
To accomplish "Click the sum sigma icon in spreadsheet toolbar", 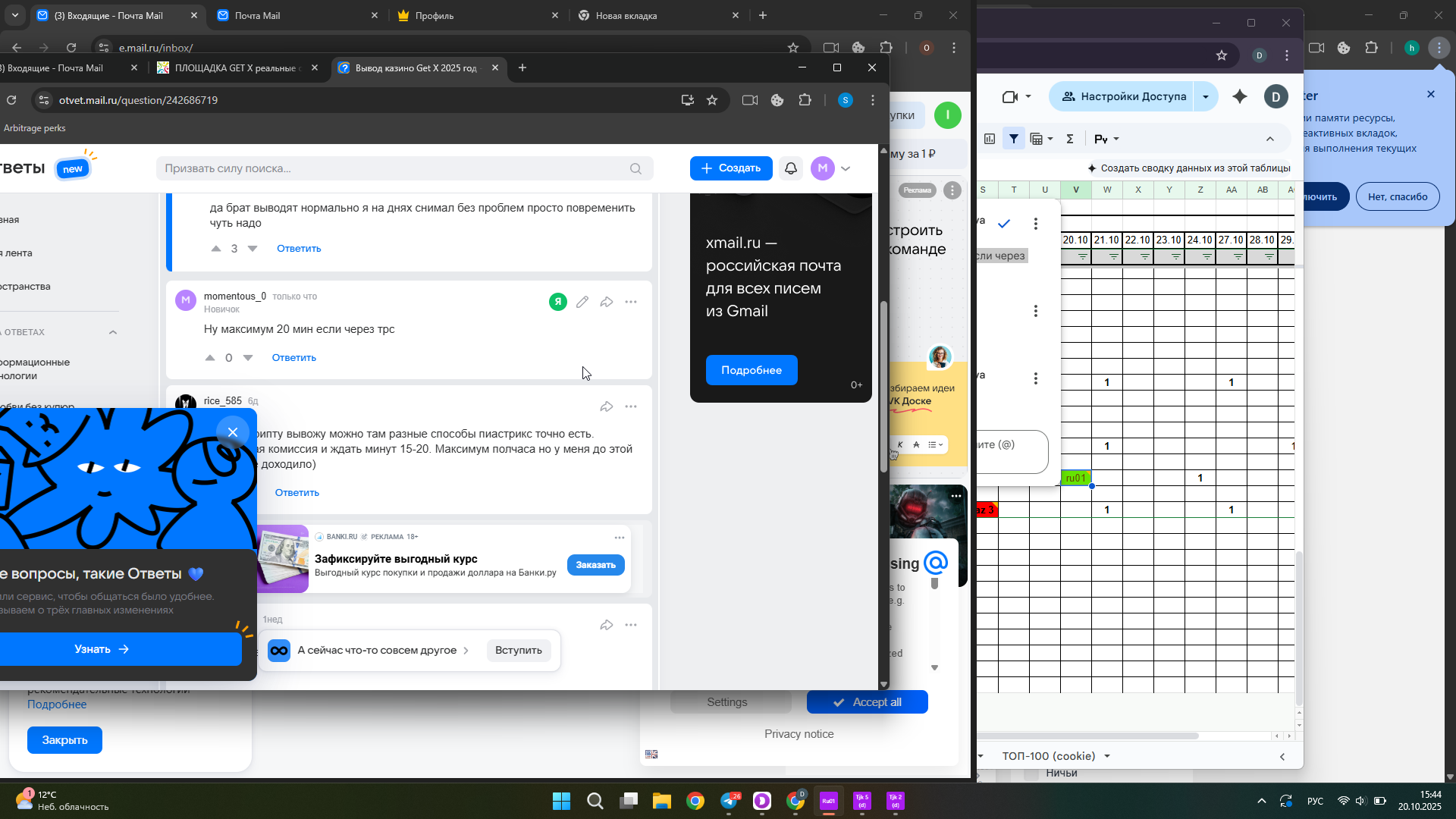I will click(1070, 139).
